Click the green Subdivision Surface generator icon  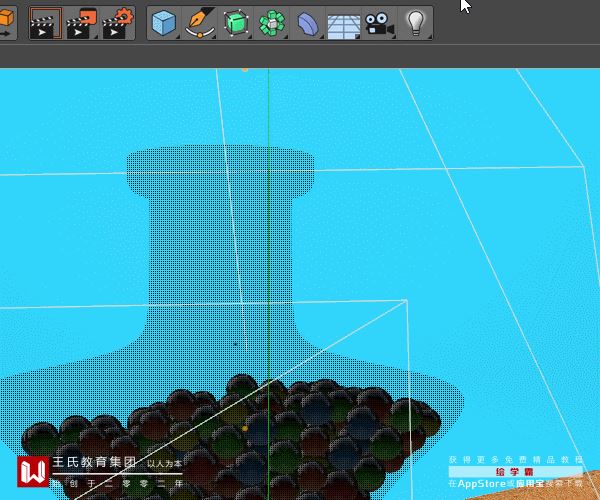pos(236,23)
